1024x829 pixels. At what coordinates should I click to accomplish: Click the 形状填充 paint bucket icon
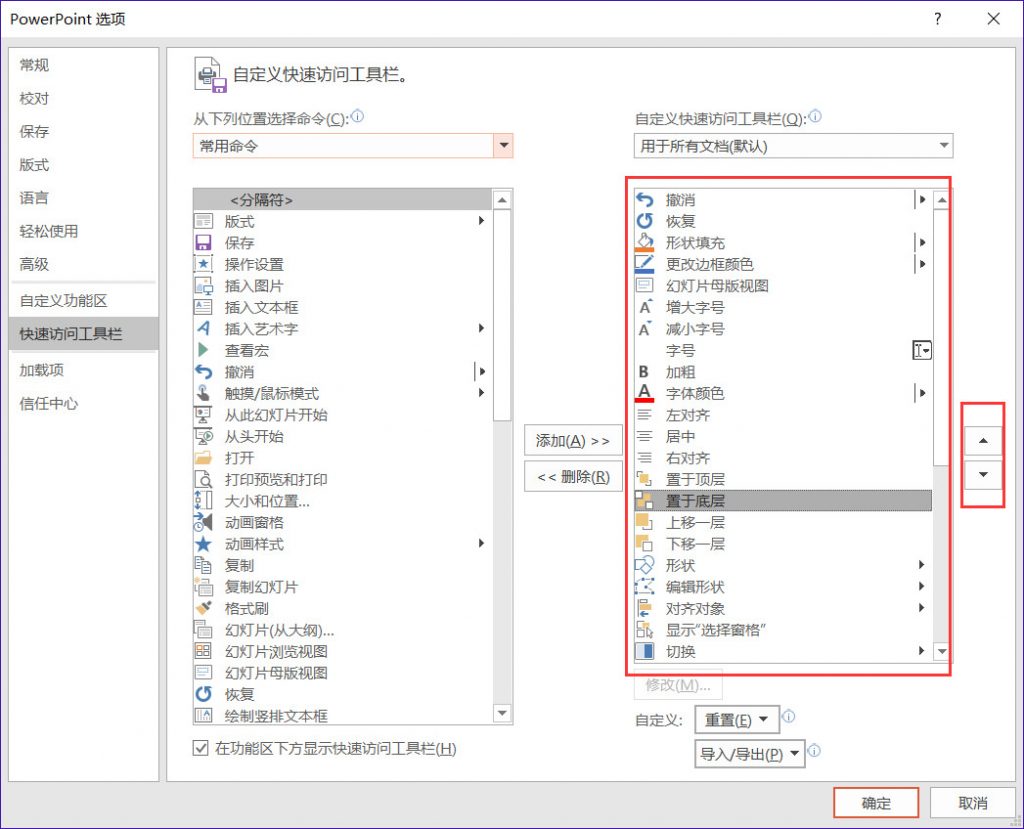pyautogui.click(x=645, y=242)
